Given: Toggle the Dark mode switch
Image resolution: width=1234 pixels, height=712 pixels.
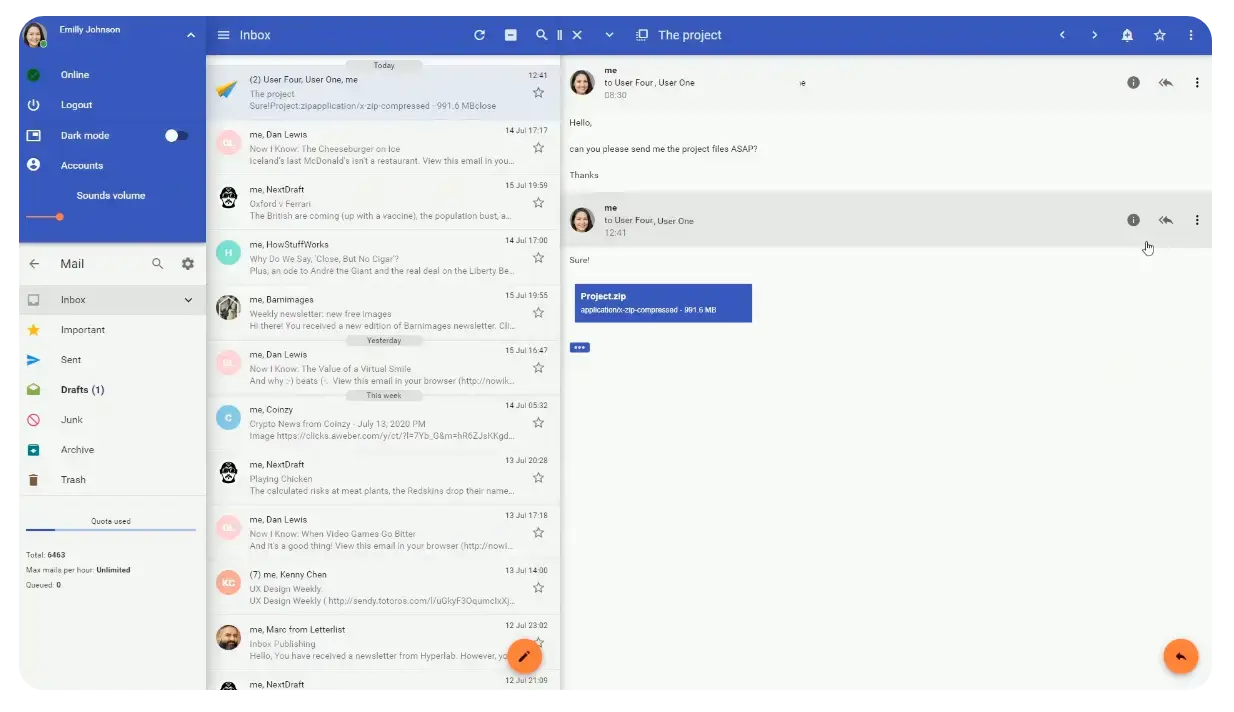Looking at the screenshot, I should (x=176, y=135).
